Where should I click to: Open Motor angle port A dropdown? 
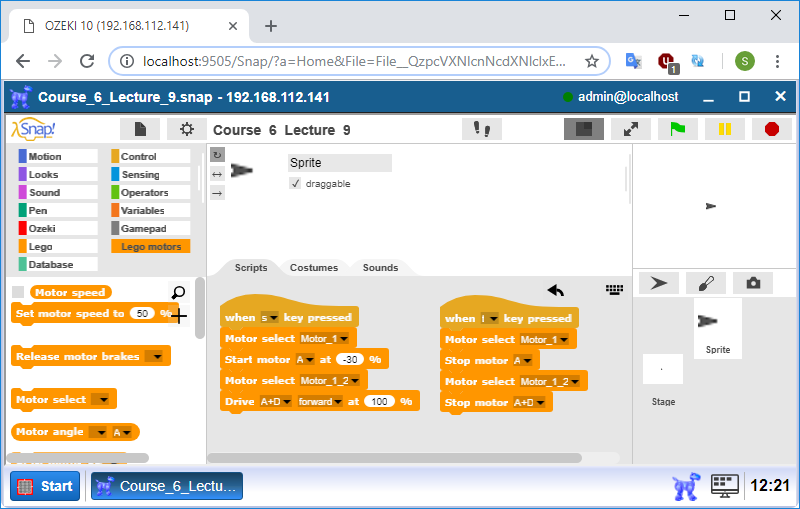(122, 432)
